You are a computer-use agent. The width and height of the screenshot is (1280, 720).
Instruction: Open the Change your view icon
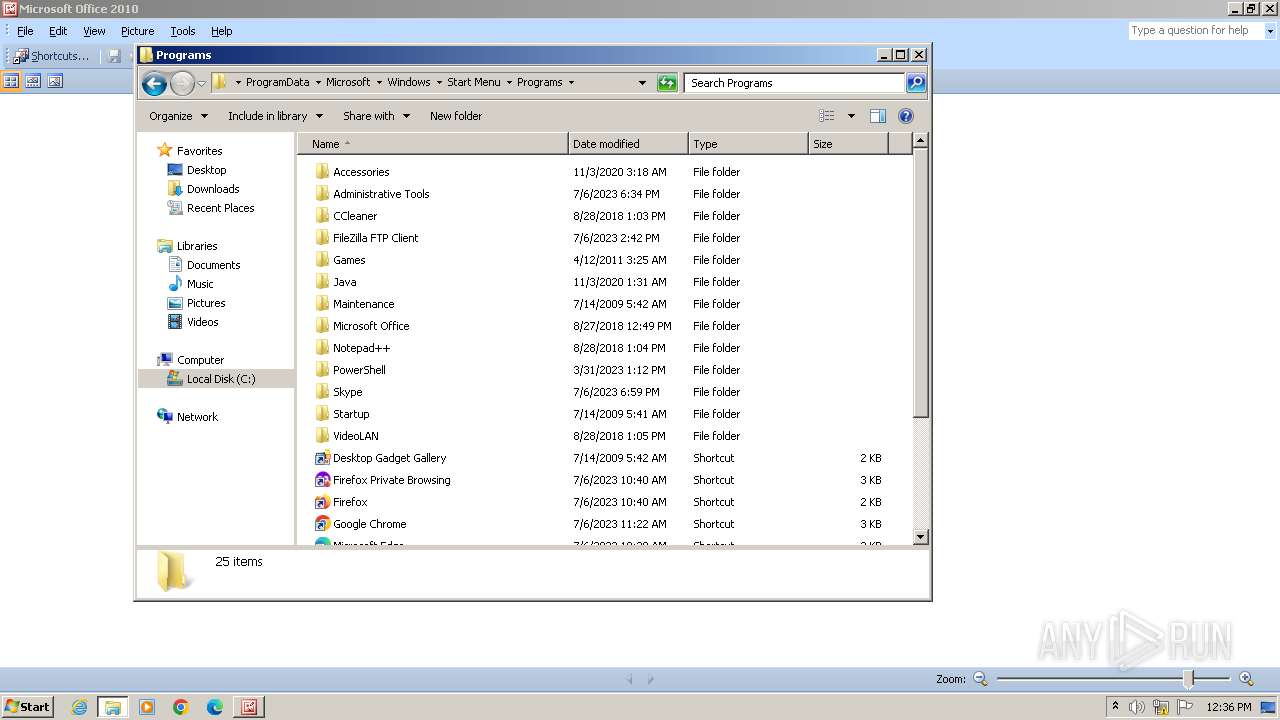click(x=827, y=116)
